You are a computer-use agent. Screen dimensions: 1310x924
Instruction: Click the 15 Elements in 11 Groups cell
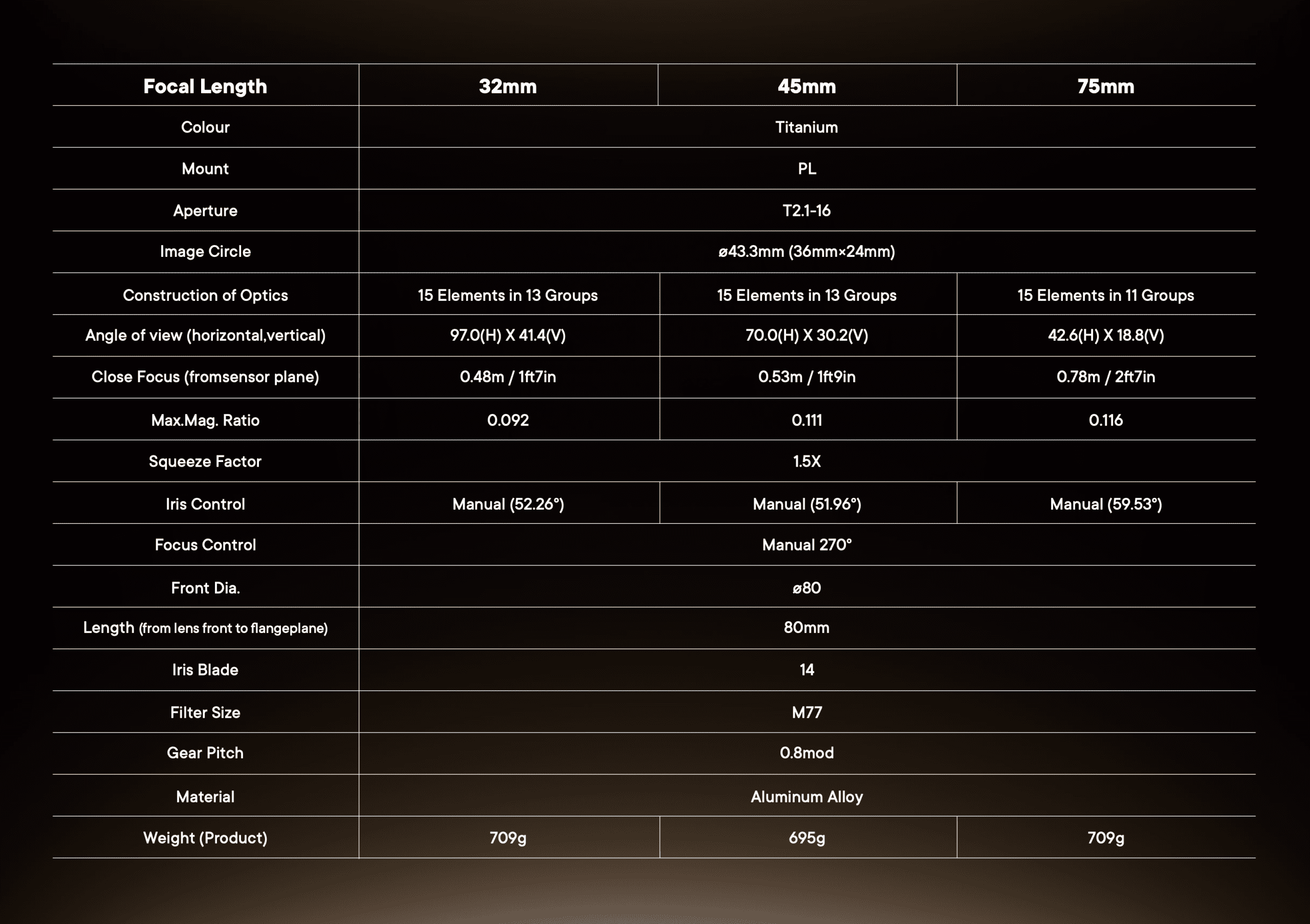point(1105,295)
